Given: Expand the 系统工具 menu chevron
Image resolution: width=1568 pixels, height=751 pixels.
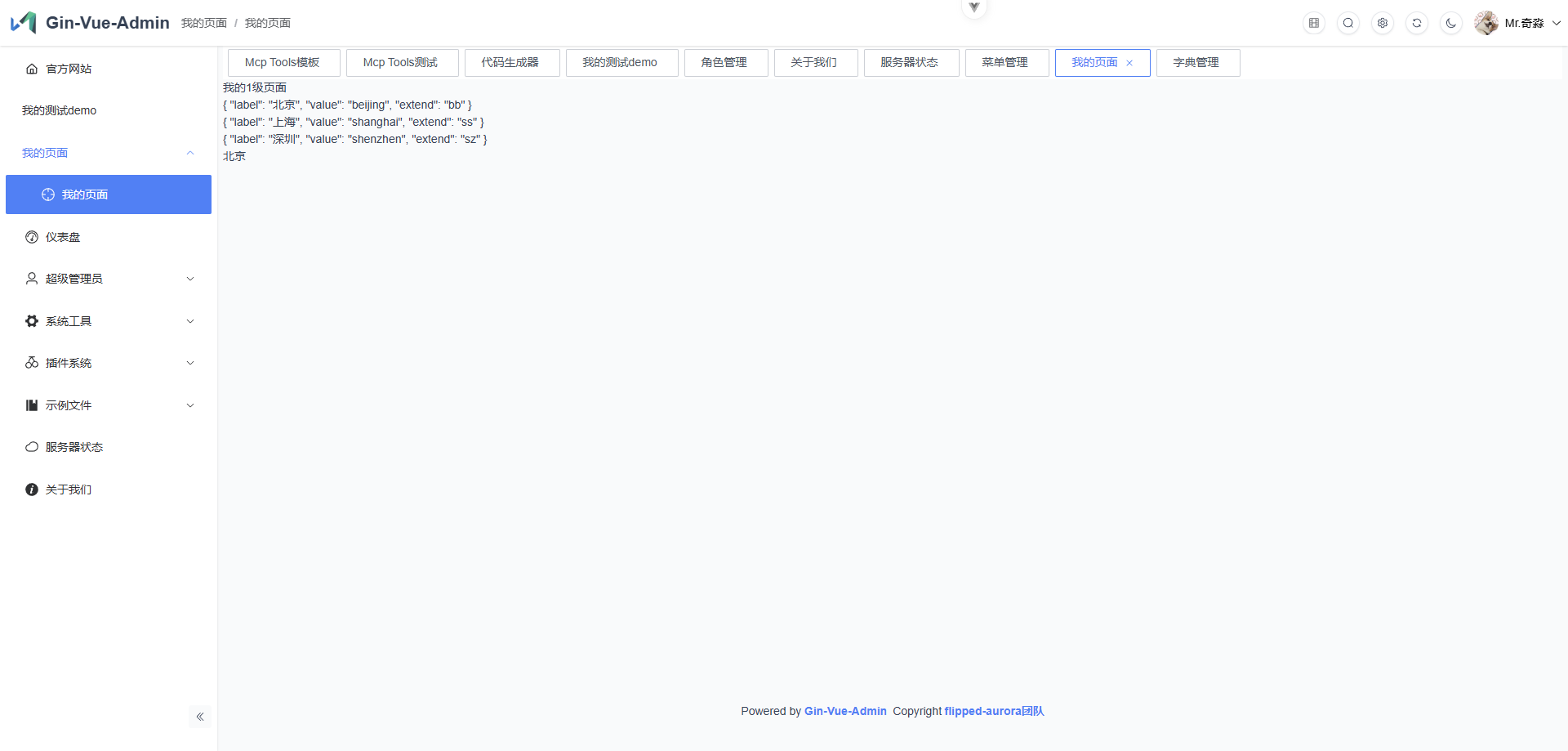Looking at the screenshot, I should point(190,321).
